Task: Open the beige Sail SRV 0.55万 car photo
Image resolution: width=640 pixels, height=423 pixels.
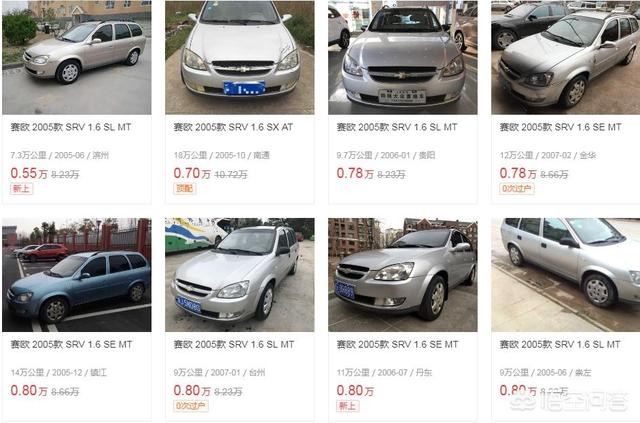Action: [77, 57]
